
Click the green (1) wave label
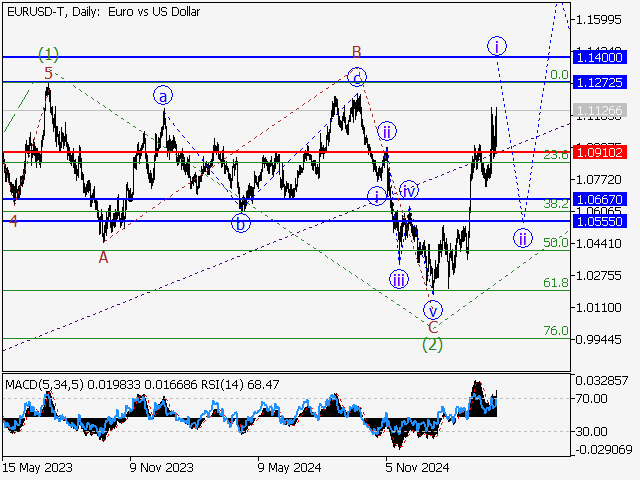coord(48,53)
